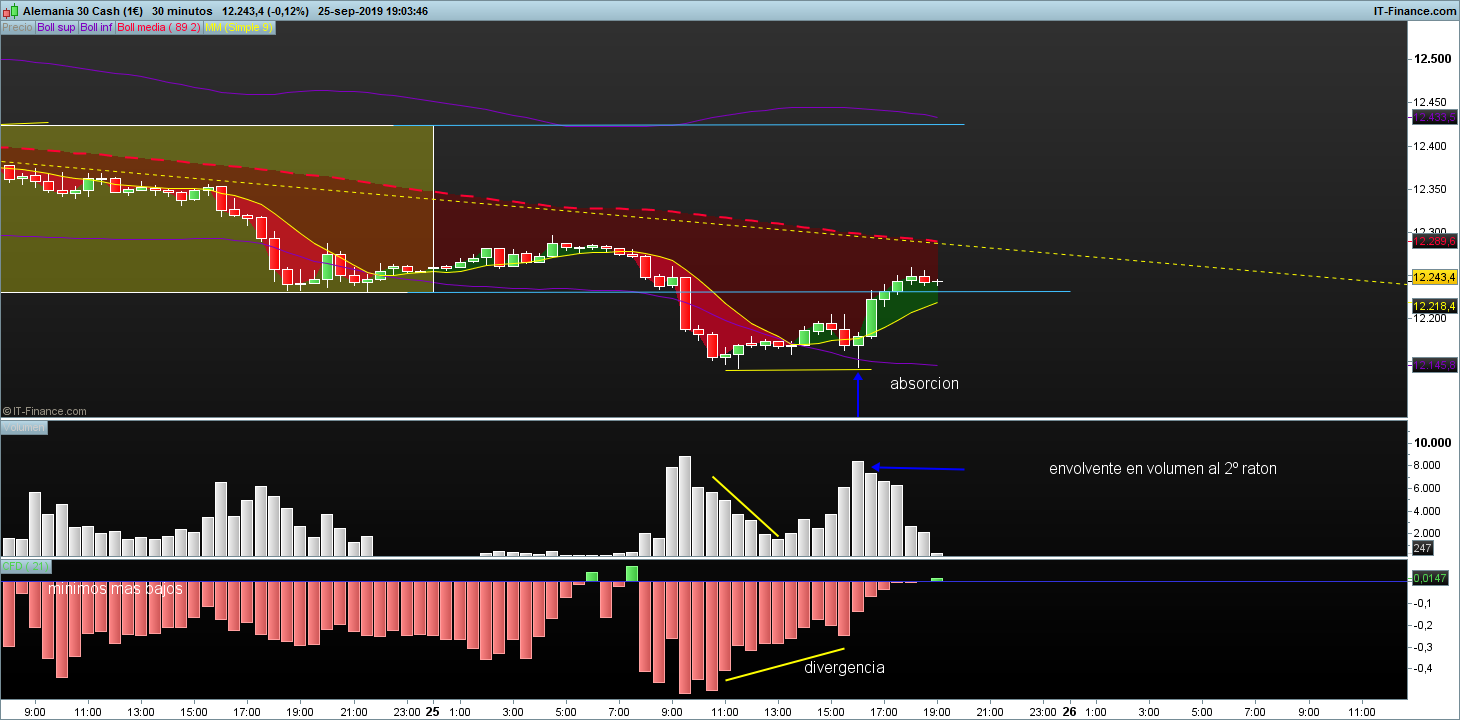Select the Boll inf indicator label
The height and width of the screenshot is (720, 1460).
(97, 28)
